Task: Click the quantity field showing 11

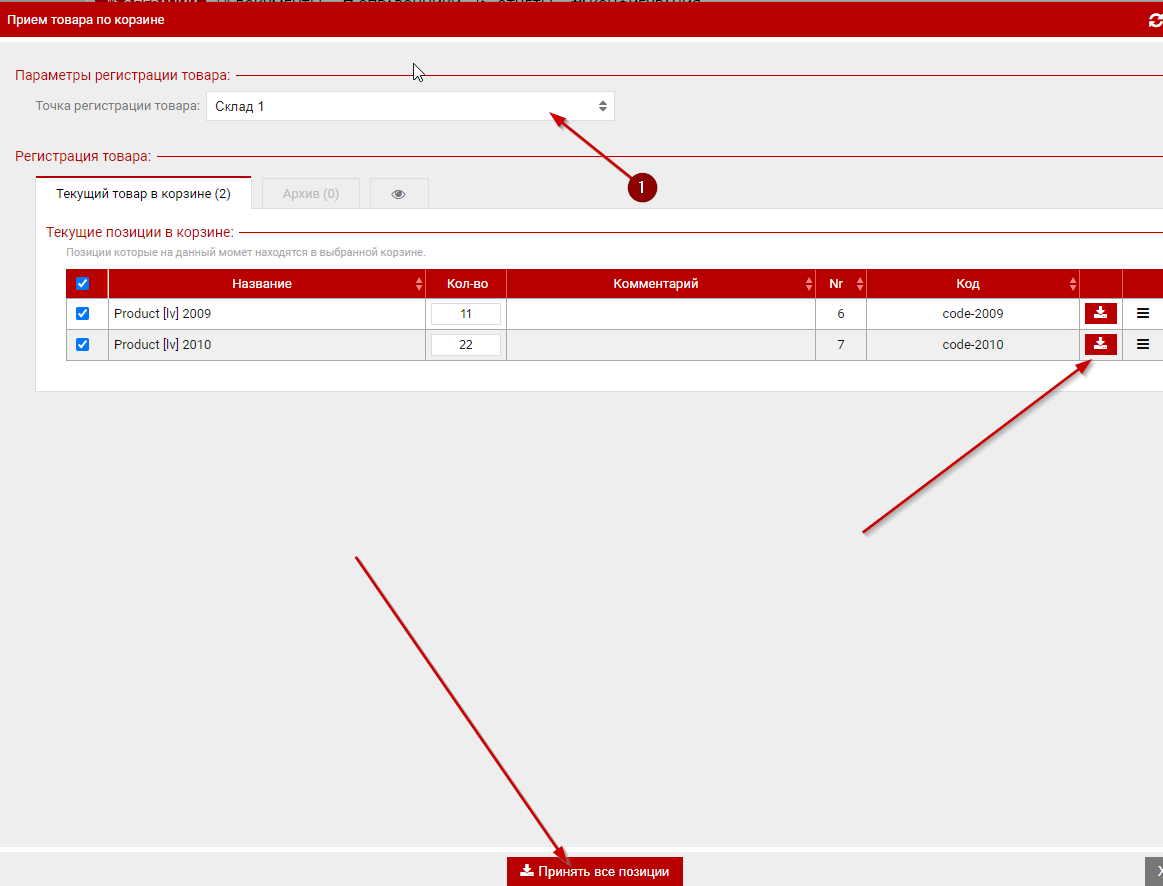Action: coord(465,314)
